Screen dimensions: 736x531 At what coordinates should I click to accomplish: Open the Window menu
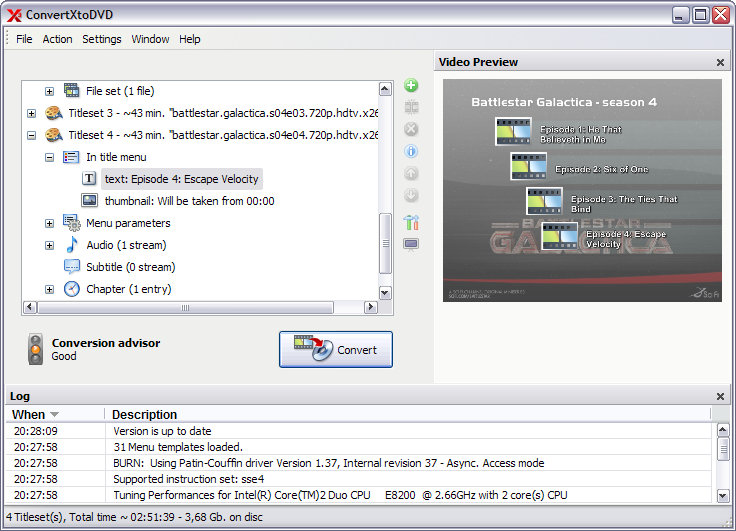[x=150, y=39]
